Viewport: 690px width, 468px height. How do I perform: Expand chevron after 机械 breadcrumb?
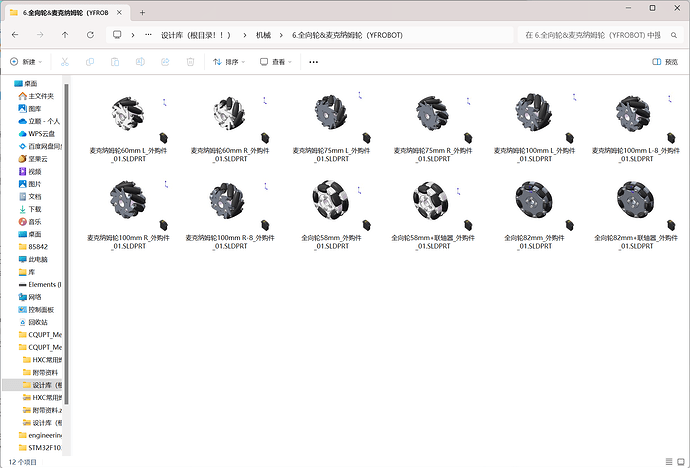(x=281, y=35)
